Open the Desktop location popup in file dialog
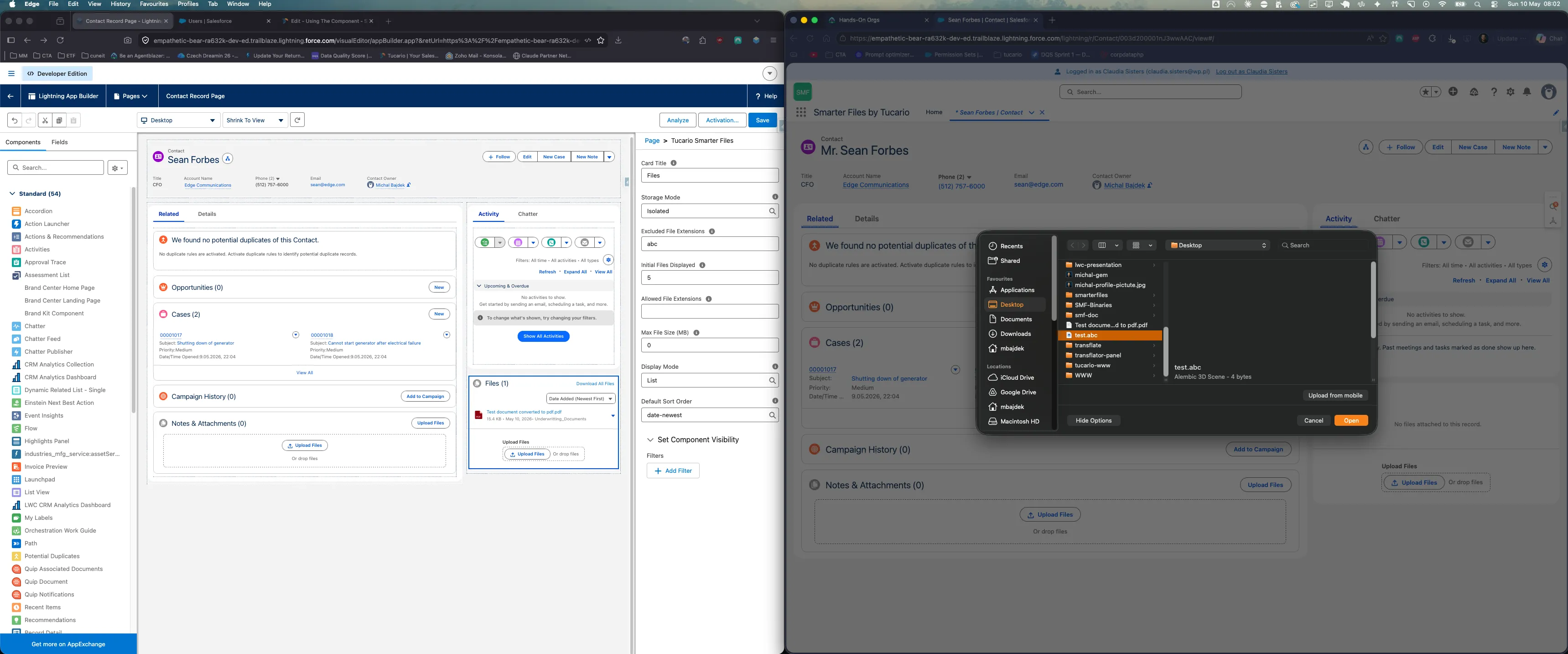1568x654 pixels. click(1217, 246)
